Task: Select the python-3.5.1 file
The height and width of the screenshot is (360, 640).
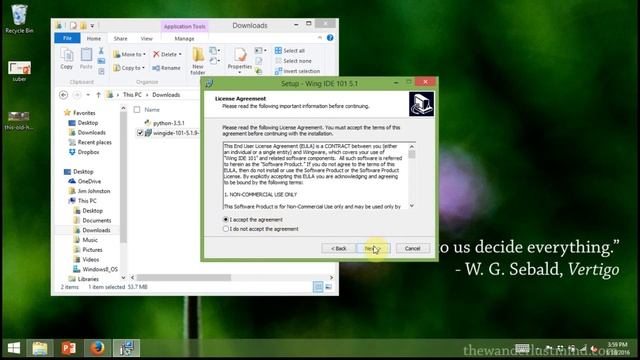Action: coord(169,123)
